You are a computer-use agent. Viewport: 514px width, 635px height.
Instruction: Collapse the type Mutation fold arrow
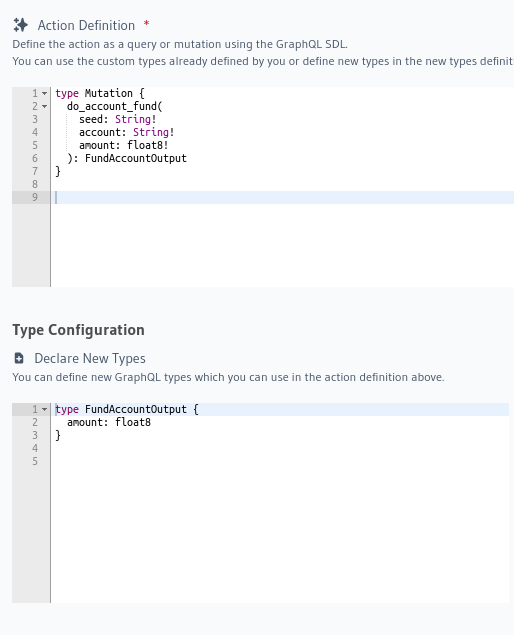tap(45, 94)
